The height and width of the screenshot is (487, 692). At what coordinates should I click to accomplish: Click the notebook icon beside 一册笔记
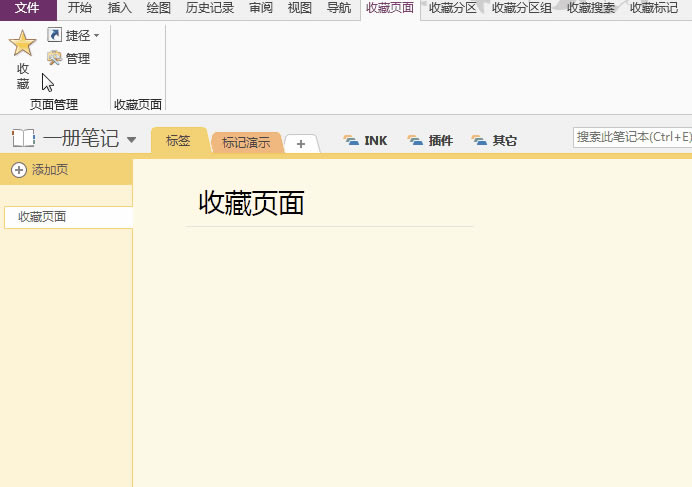click(x=23, y=138)
